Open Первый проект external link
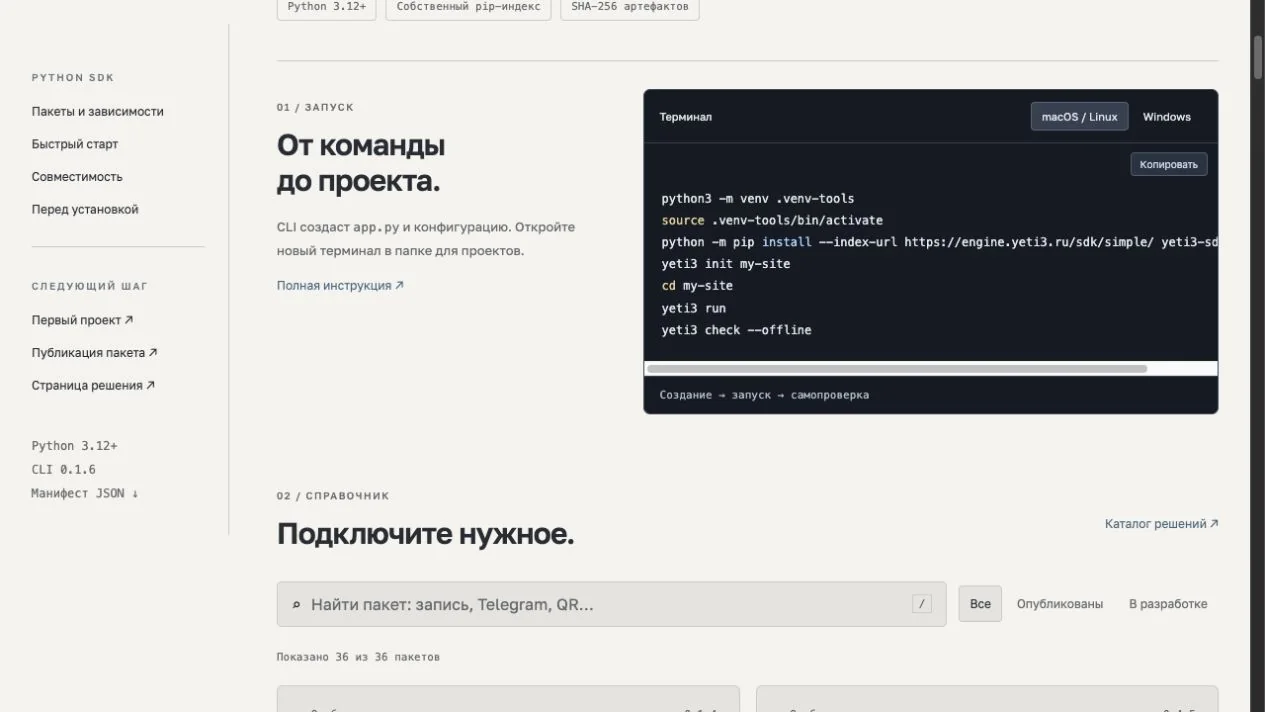This screenshot has width=1265, height=712. point(82,320)
